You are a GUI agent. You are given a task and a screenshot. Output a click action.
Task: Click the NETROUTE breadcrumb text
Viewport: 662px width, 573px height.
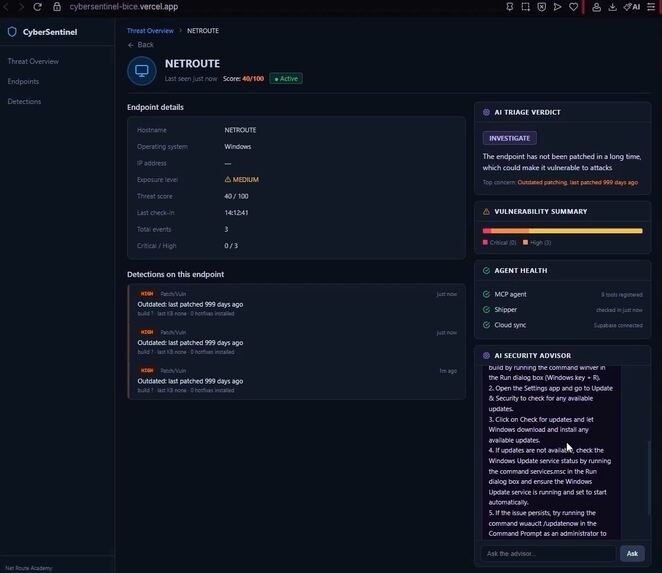[x=203, y=31]
